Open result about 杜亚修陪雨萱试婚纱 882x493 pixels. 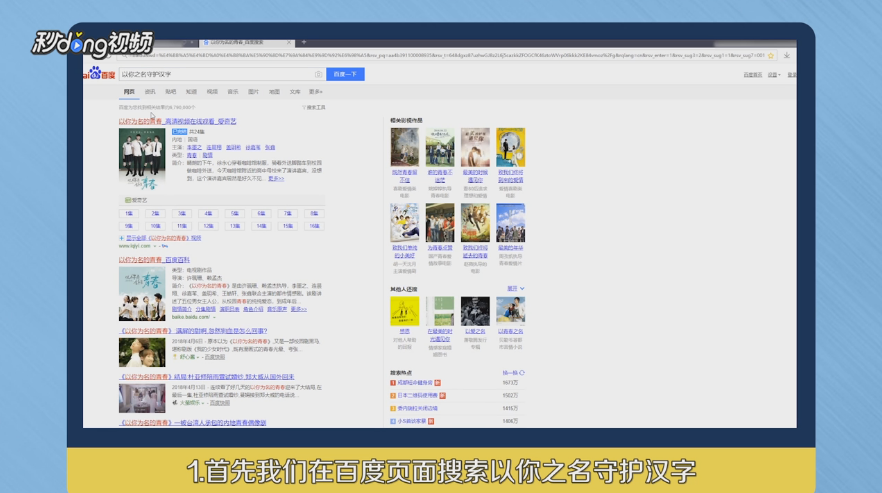[206, 377]
